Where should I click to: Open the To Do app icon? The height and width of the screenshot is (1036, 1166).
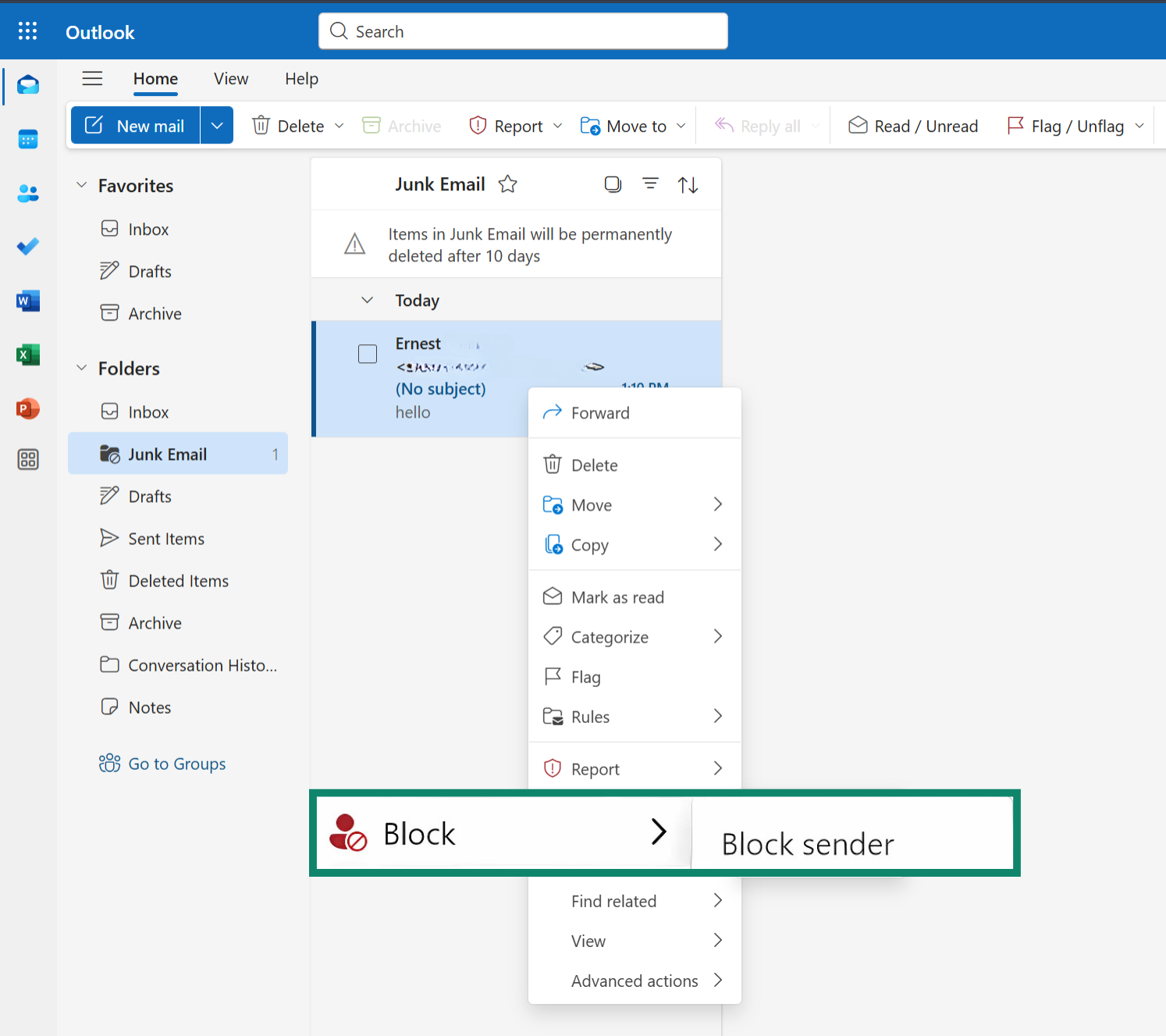[27, 247]
